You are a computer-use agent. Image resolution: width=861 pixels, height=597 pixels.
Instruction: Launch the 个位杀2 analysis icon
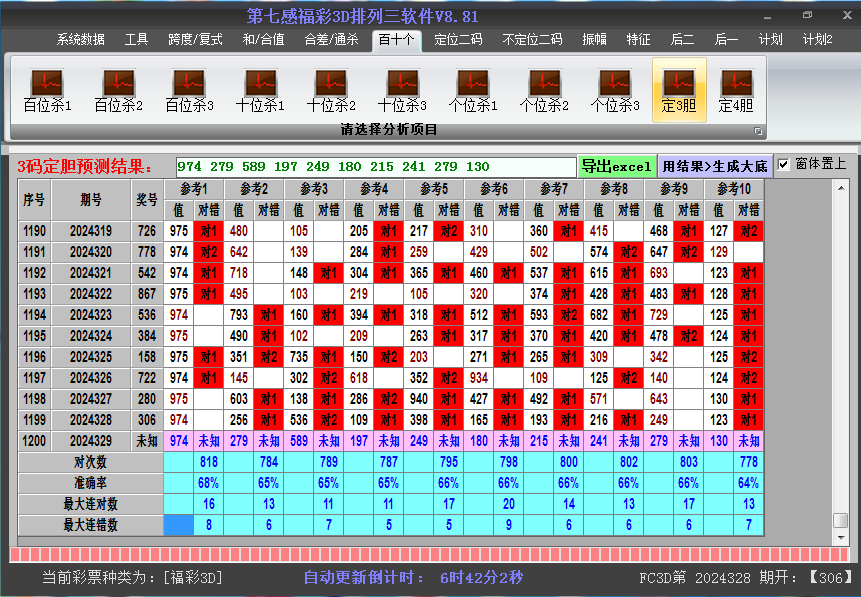544,91
